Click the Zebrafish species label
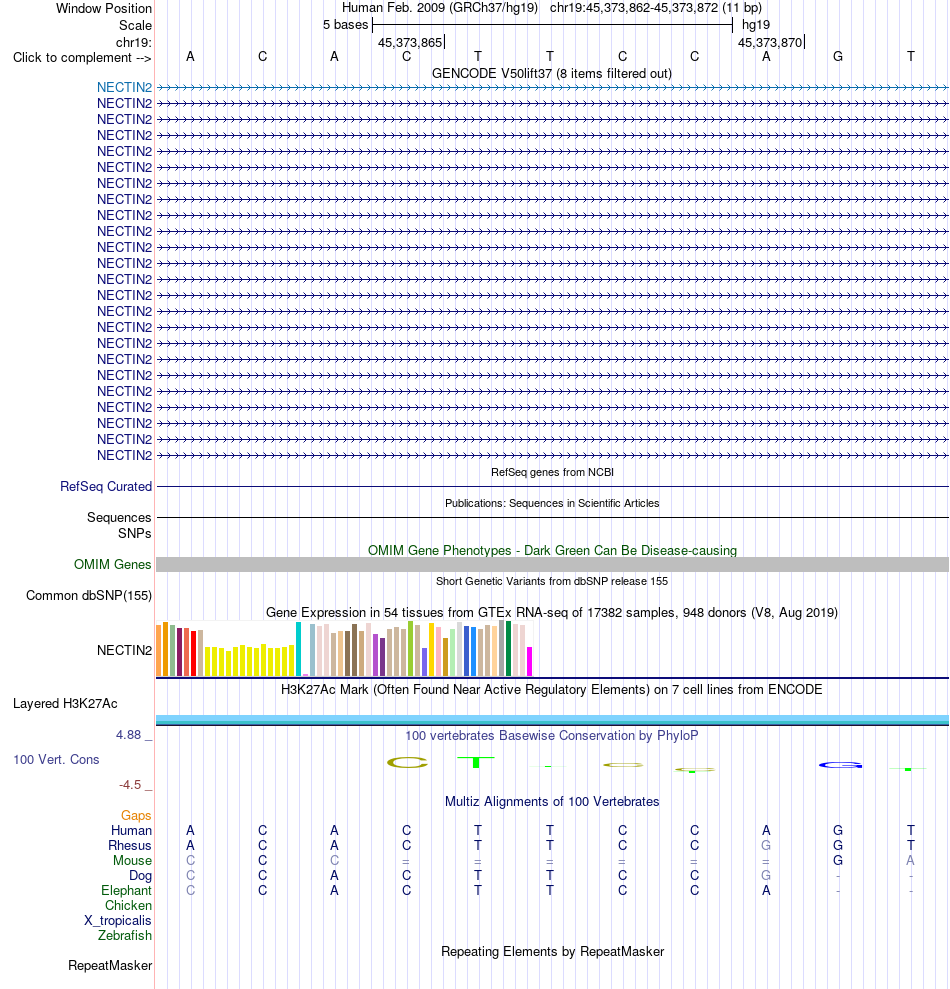Screen dimensions: 950x989 click(x=125, y=935)
